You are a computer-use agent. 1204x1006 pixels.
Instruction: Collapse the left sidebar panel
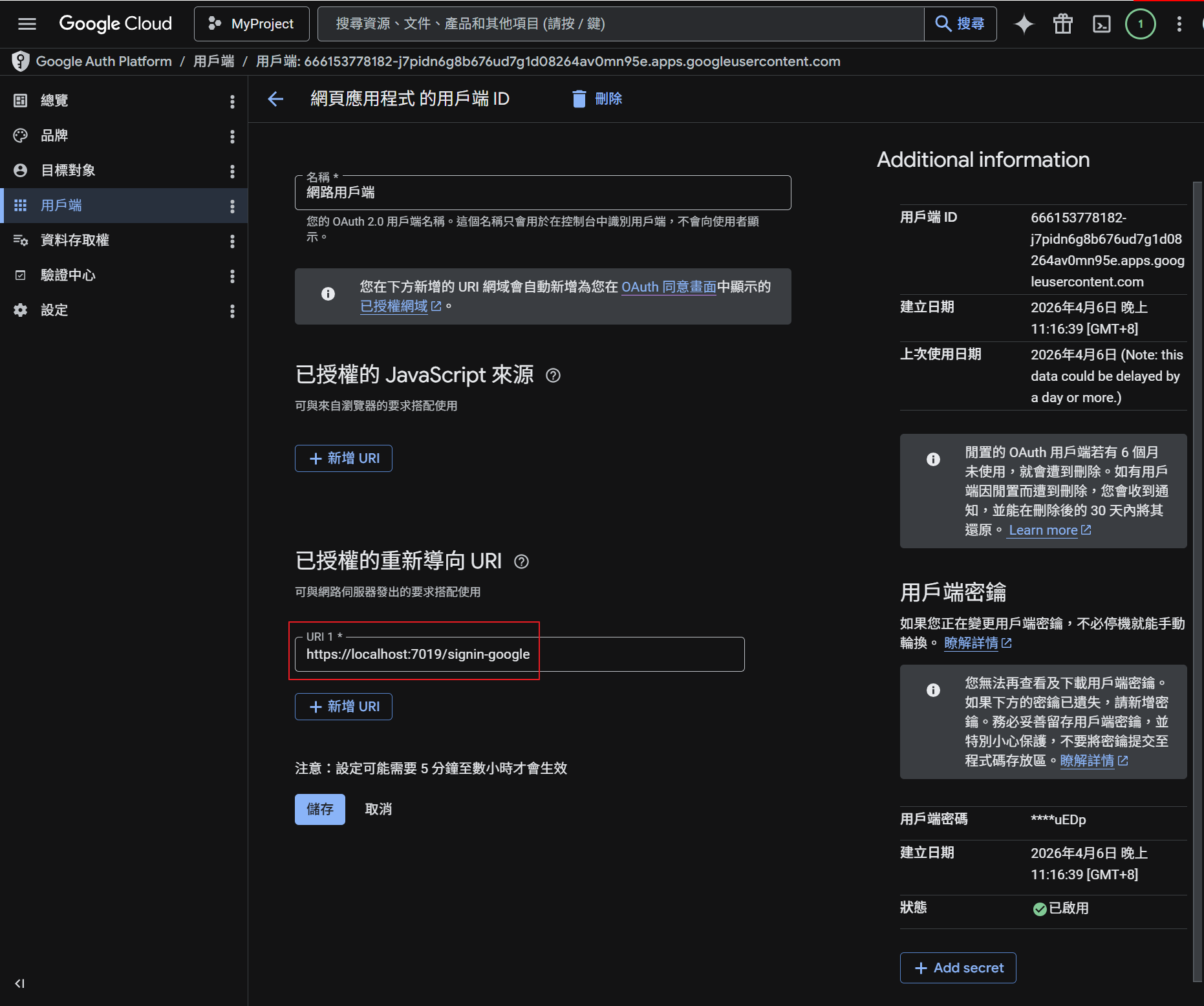coord(19,983)
